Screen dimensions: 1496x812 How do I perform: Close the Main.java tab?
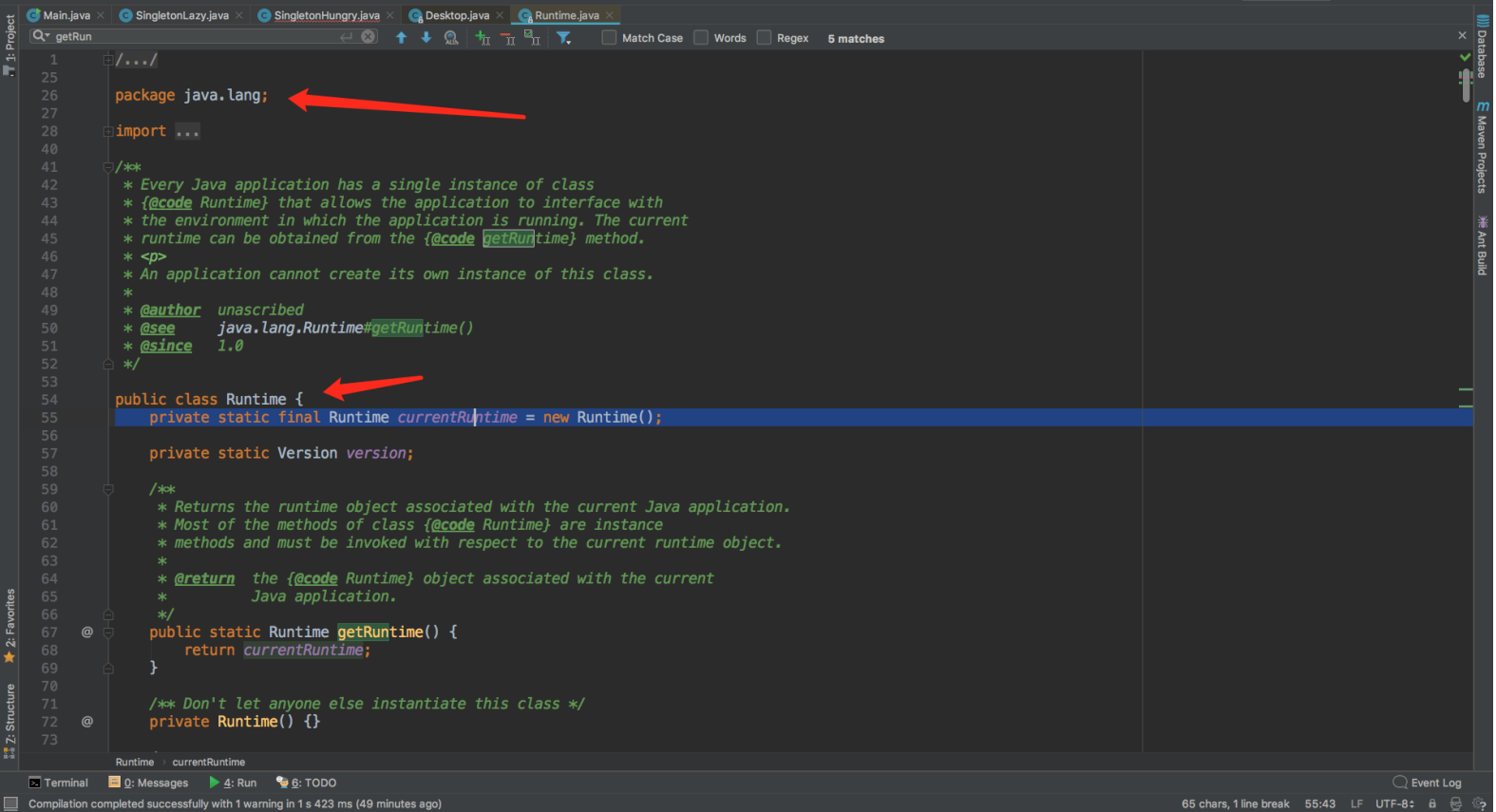click(x=101, y=15)
